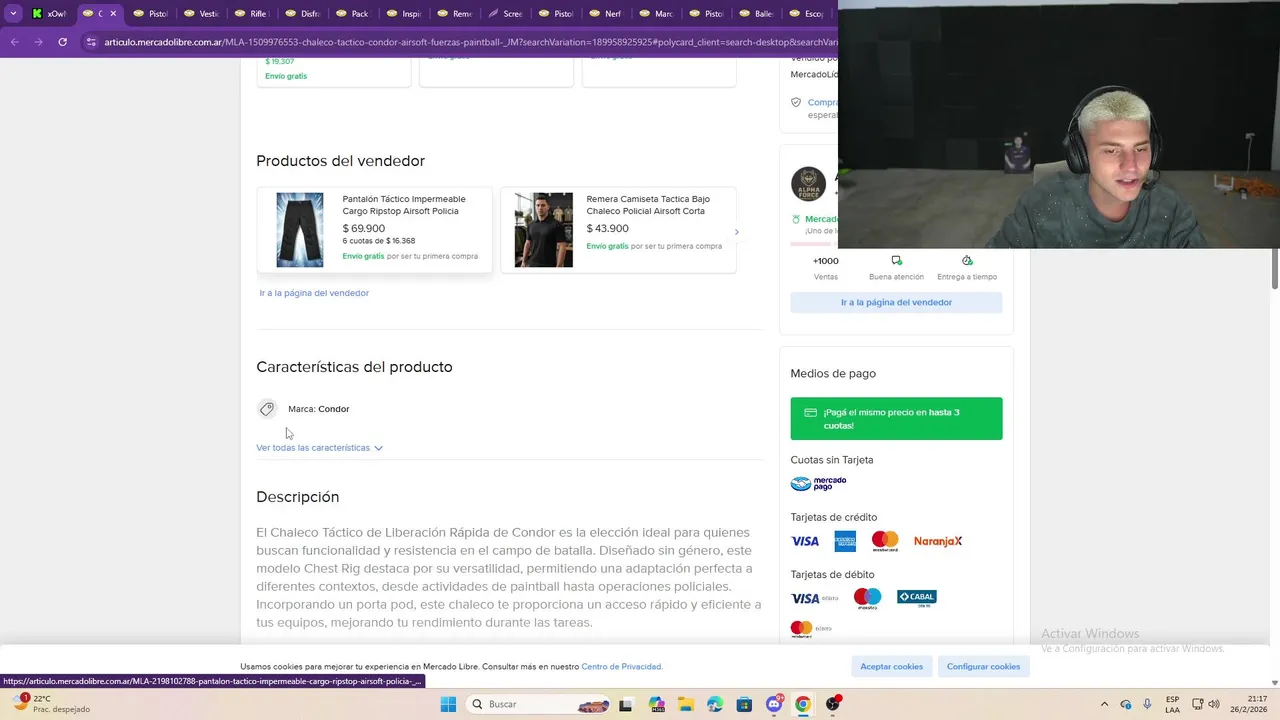
Task: Click the protected purchase shield icon
Action: (x=796, y=102)
